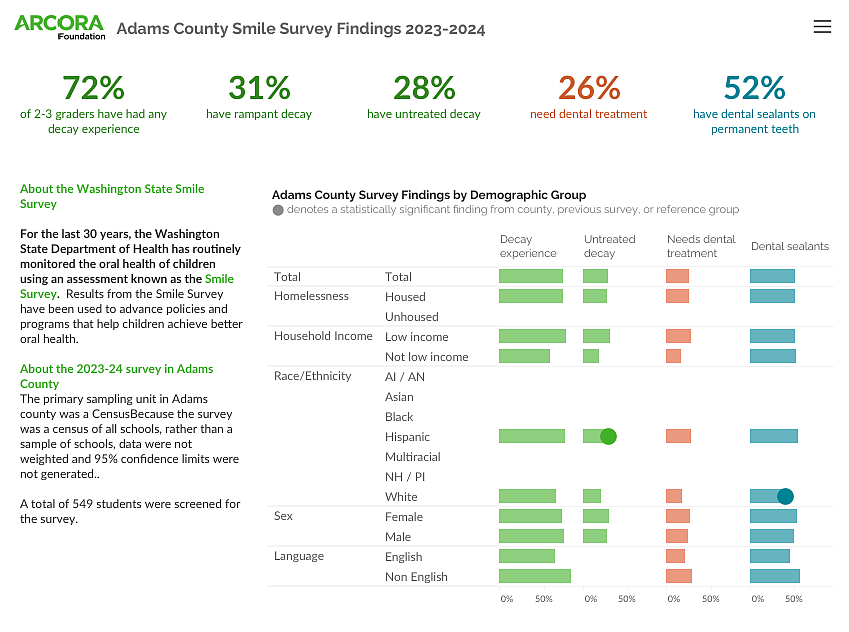The width and height of the screenshot is (849, 632).
Task: Click the Total dental sealants bar
Action: coord(771,276)
